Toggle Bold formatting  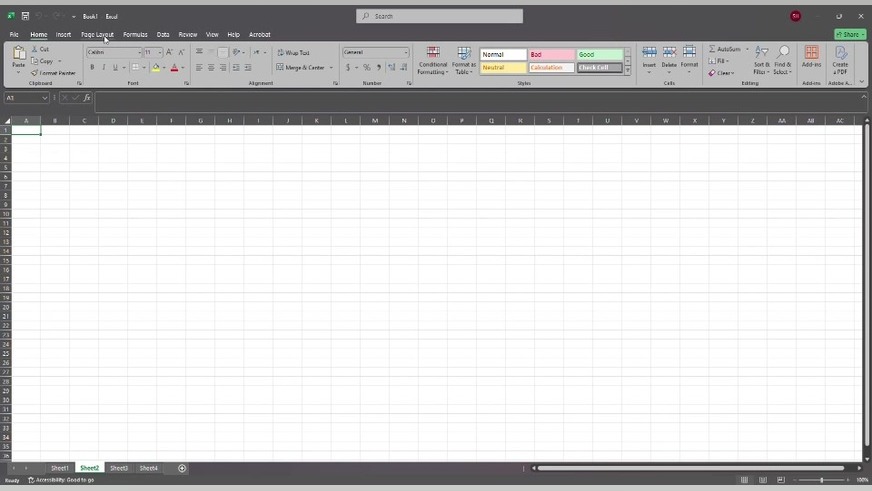click(x=92, y=67)
